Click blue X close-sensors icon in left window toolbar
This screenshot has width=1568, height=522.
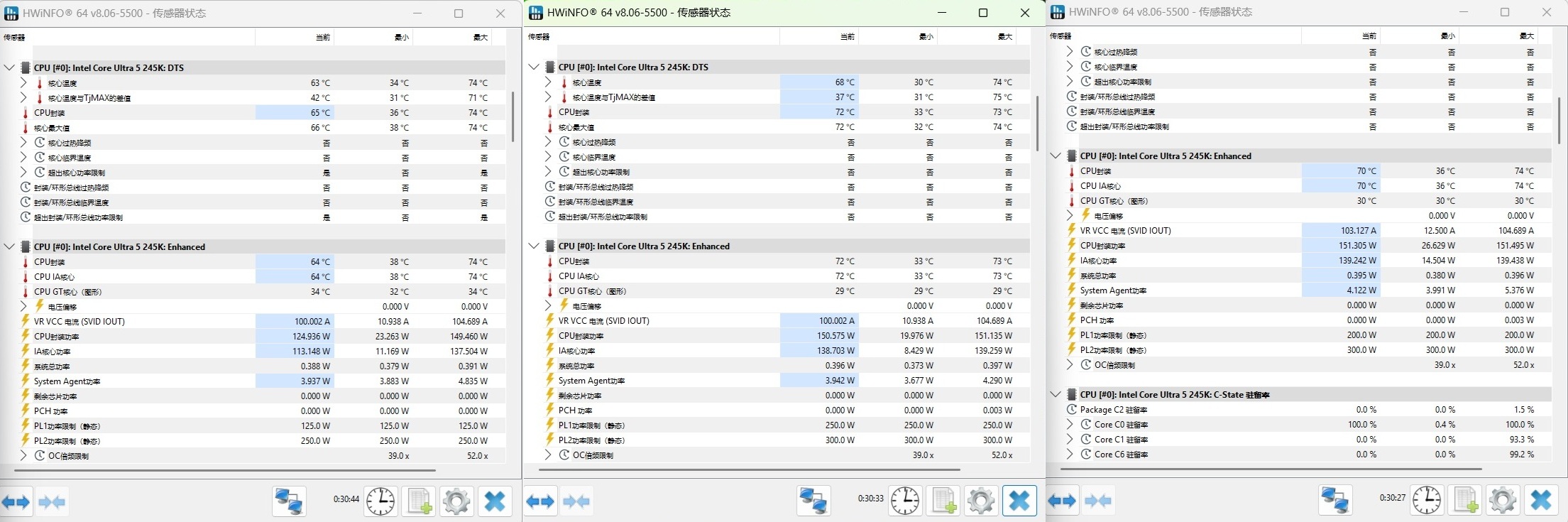coord(495,501)
